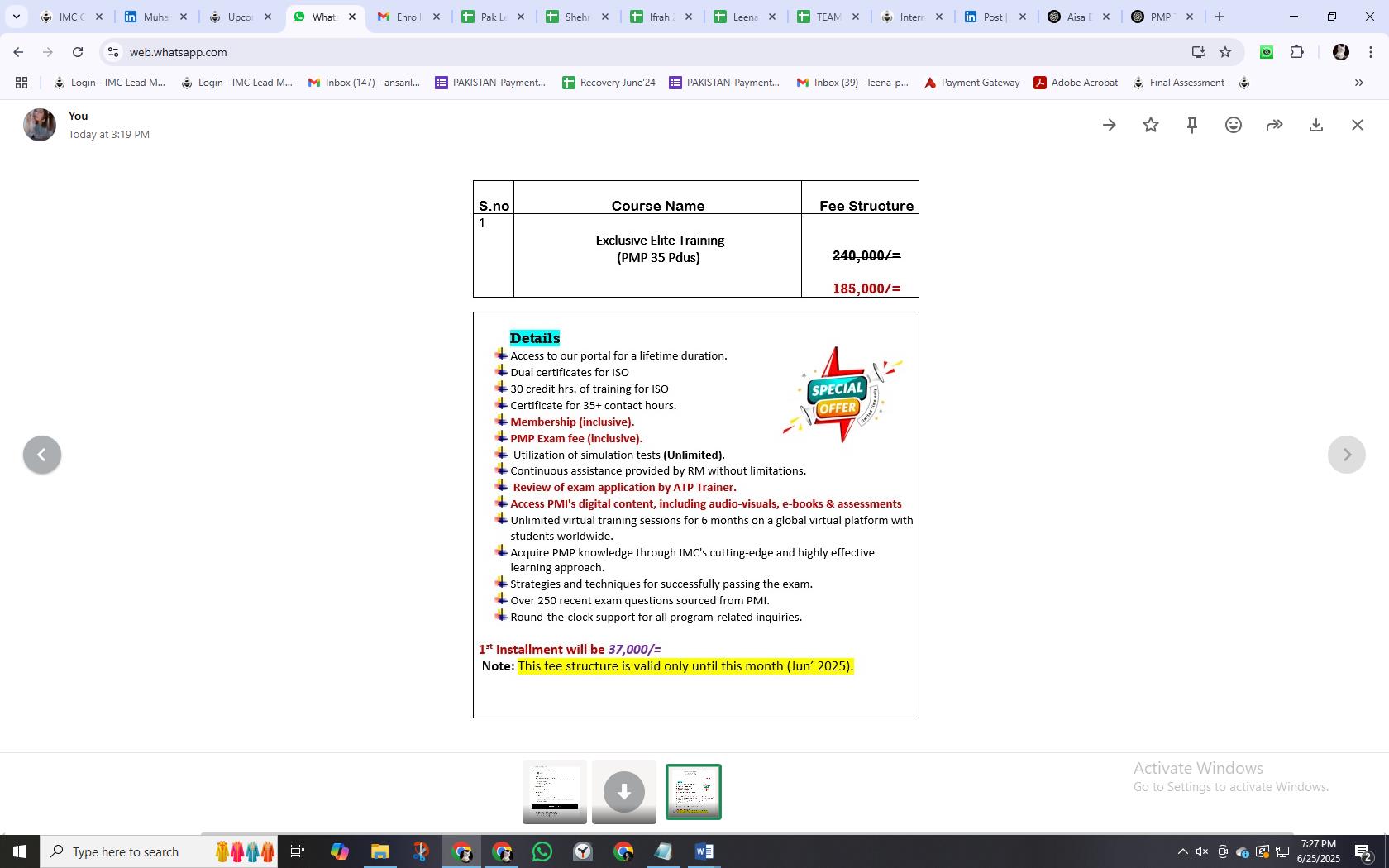The width and height of the screenshot is (1389, 868).
Task: Open the Chrome three-dot menu
Action: coord(1371,52)
